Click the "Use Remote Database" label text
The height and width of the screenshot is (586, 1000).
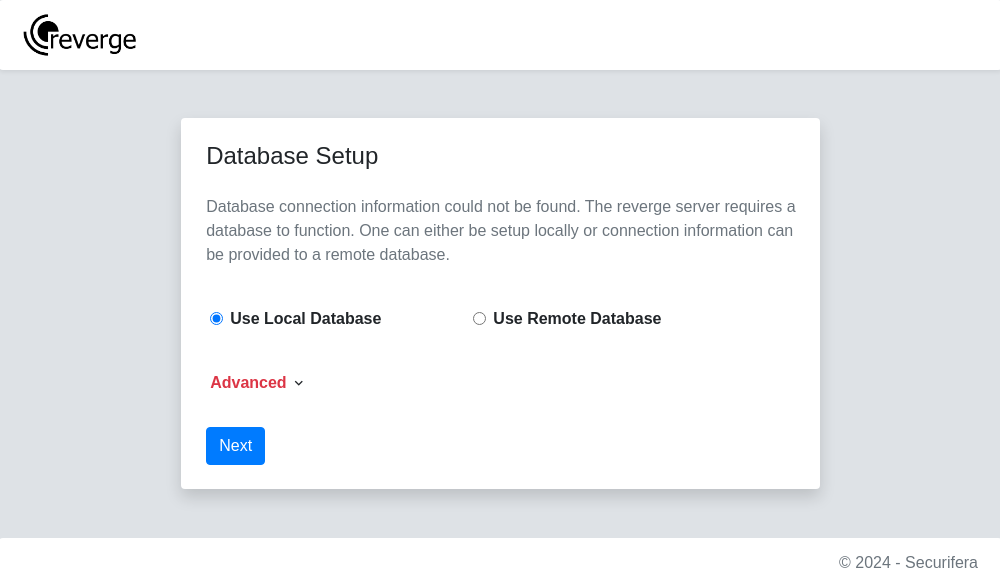click(577, 318)
